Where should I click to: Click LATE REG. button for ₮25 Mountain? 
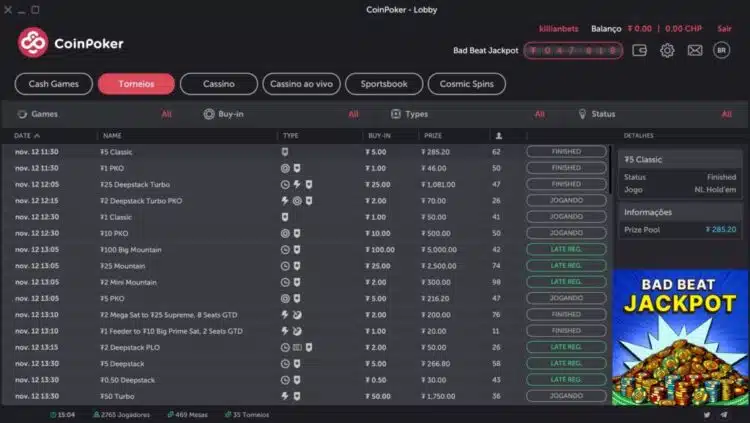566,266
